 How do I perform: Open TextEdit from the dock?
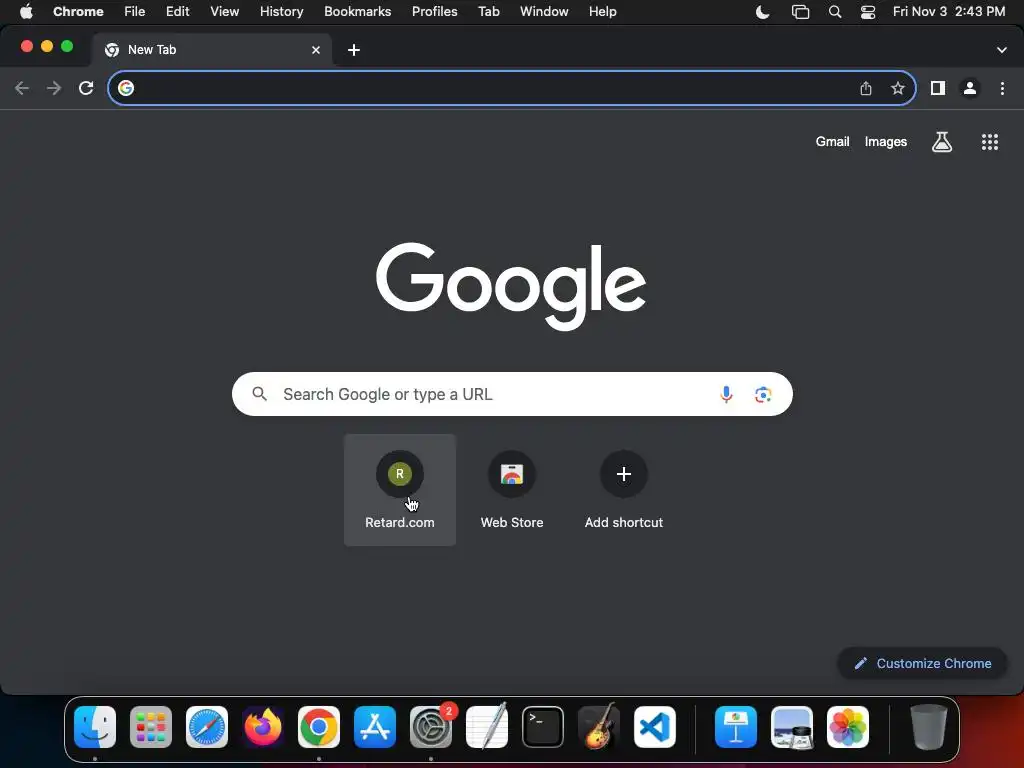(487, 727)
